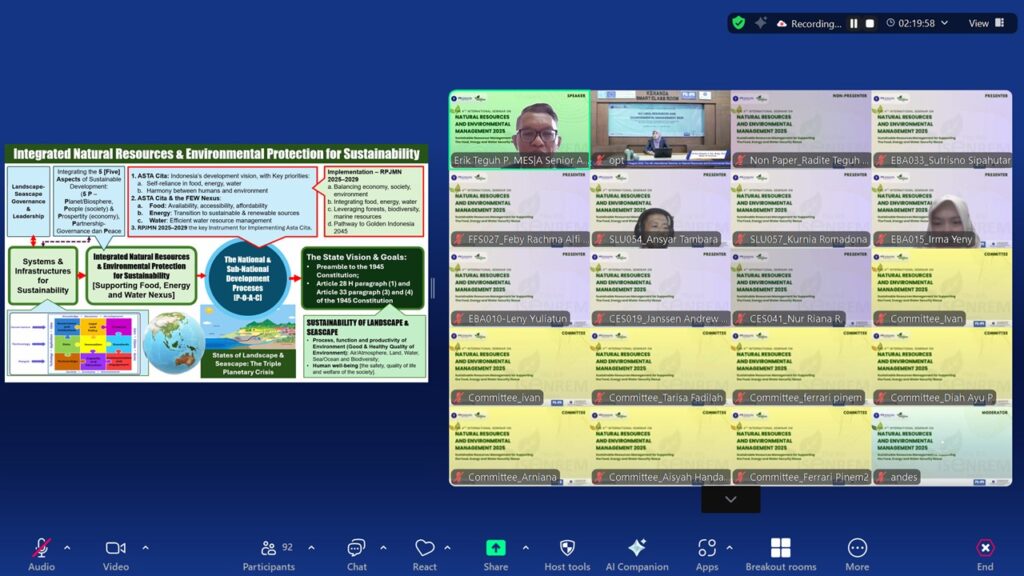This screenshot has height=576, width=1024.
Task: Open the More options menu
Action: (857, 548)
